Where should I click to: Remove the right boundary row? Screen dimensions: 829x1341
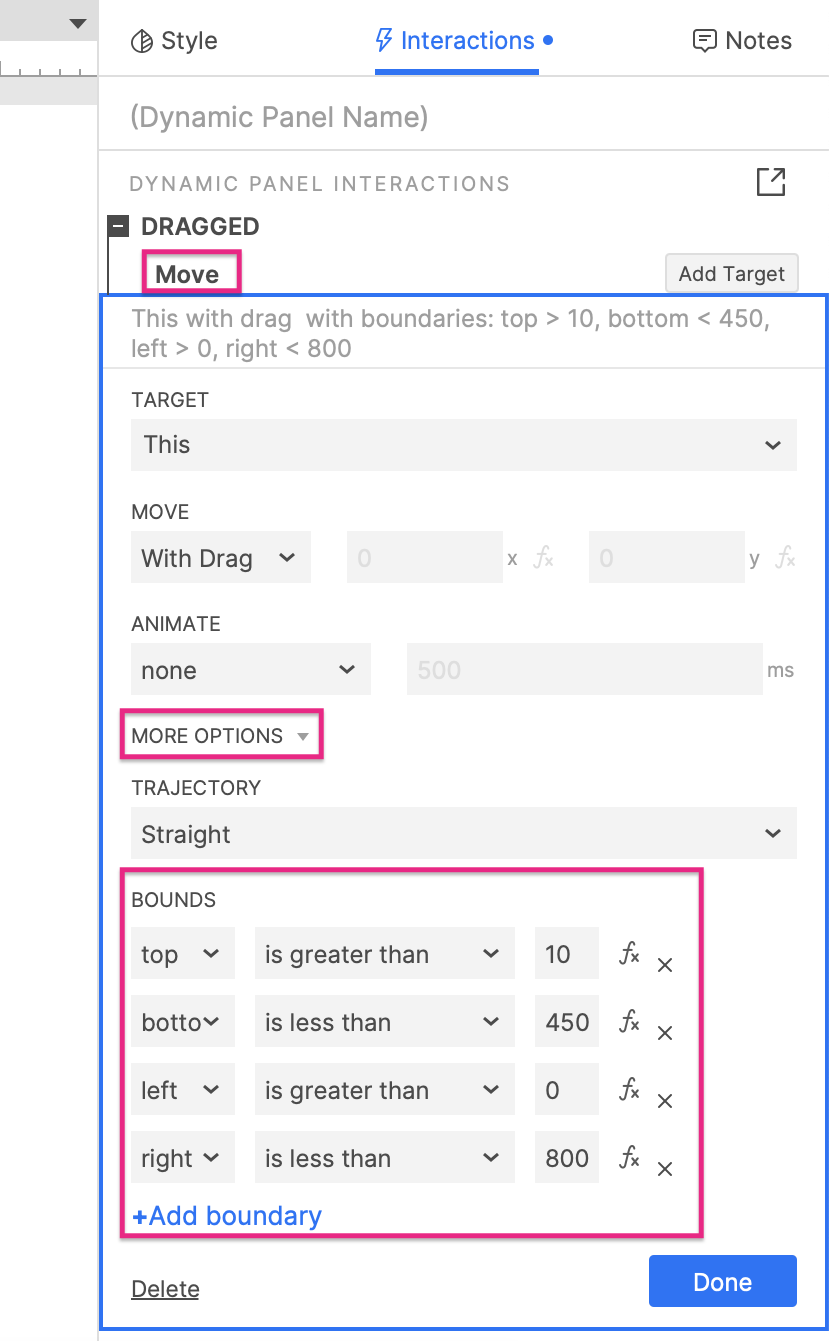tap(664, 1170)
